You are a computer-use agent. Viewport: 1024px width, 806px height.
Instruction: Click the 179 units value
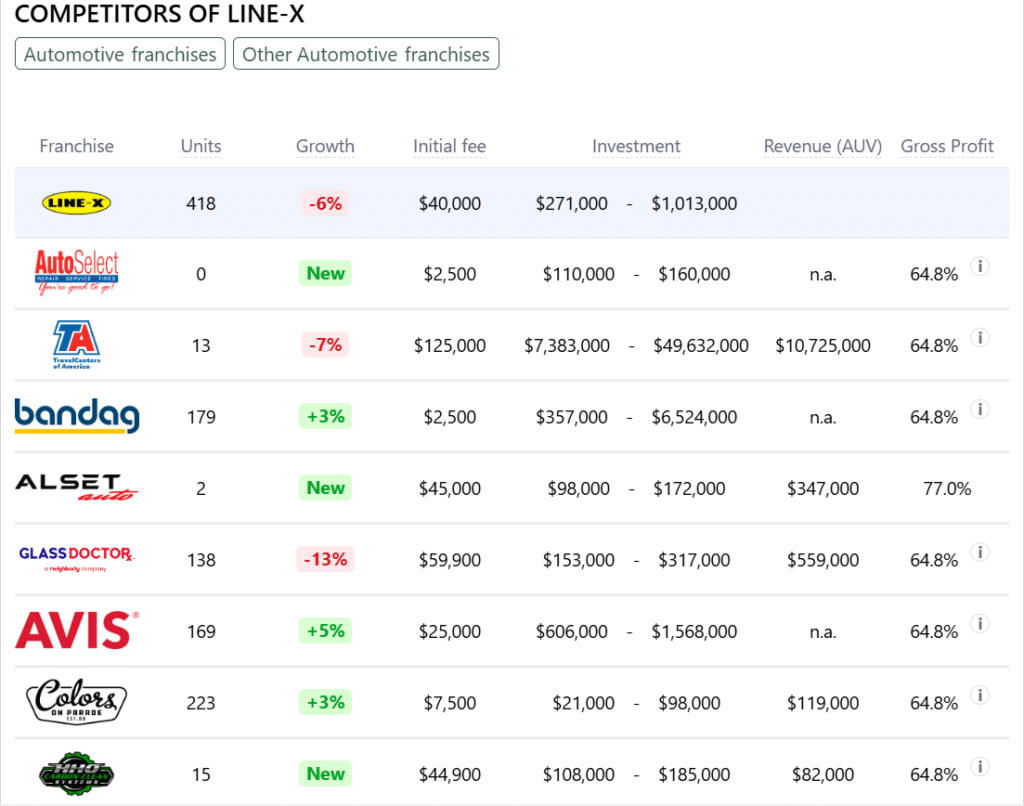pyautogui.click(x=201, y=417)
